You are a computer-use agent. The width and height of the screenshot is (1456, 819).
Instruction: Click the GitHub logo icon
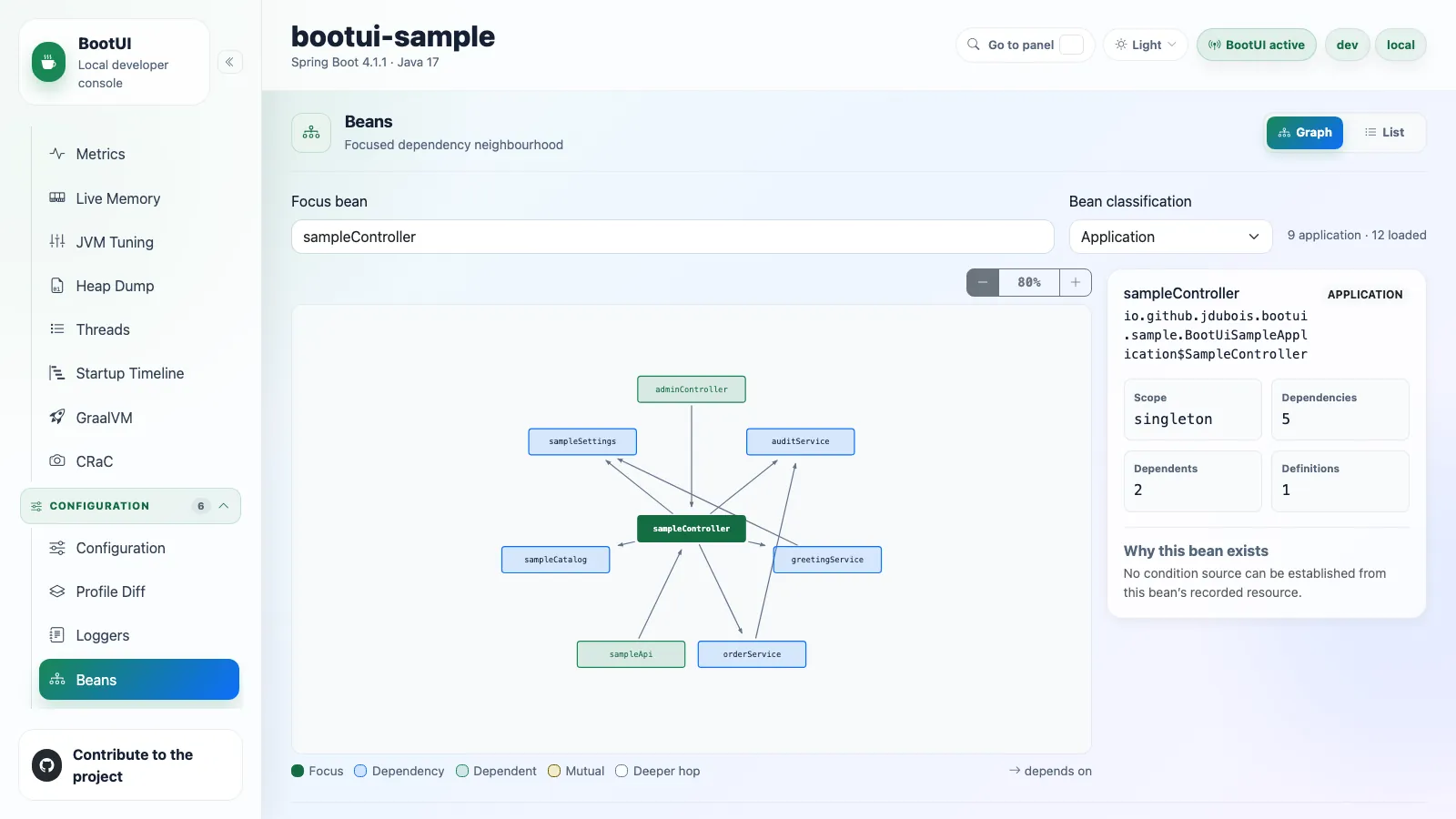pyautogui.click(x=47, y=765)
